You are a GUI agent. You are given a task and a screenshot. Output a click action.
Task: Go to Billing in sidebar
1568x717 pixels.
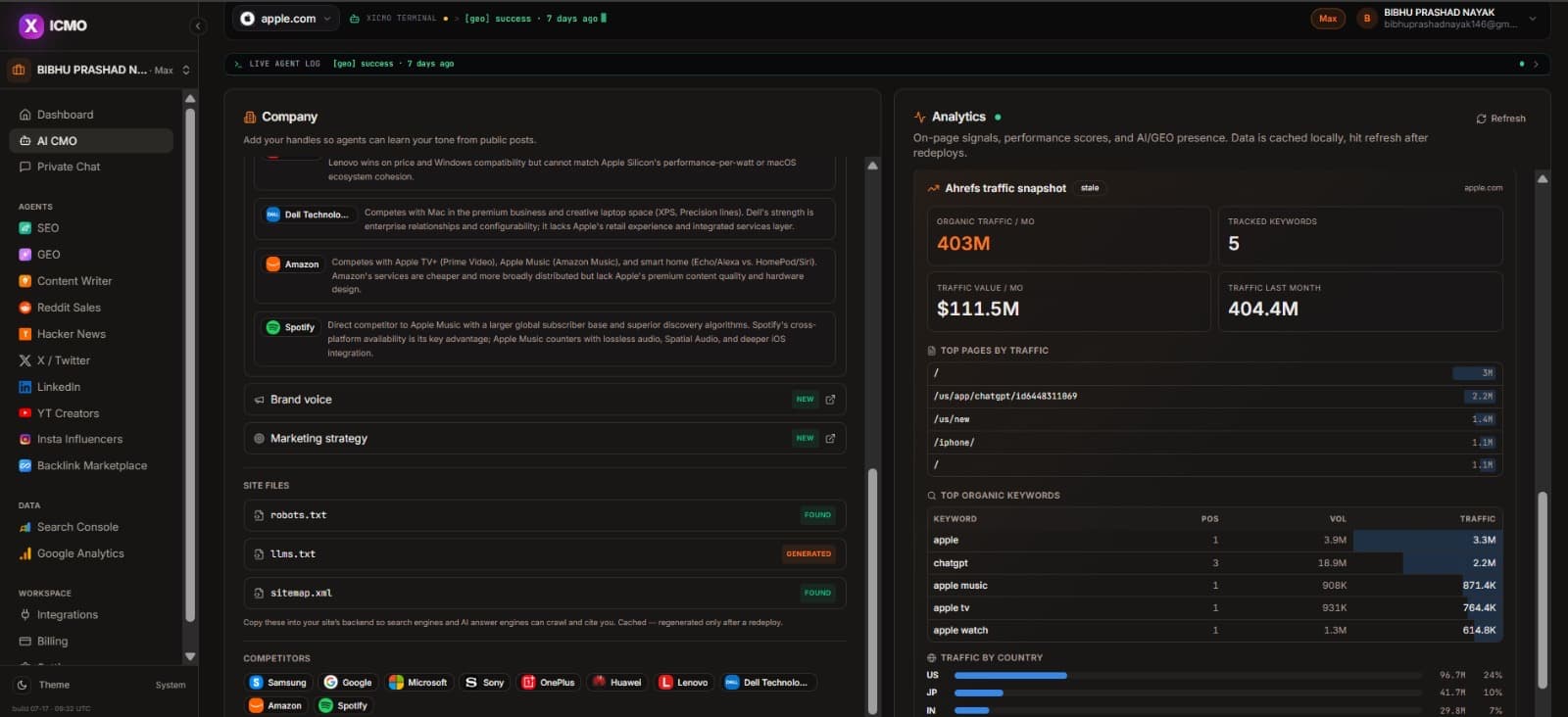[53, 642]
